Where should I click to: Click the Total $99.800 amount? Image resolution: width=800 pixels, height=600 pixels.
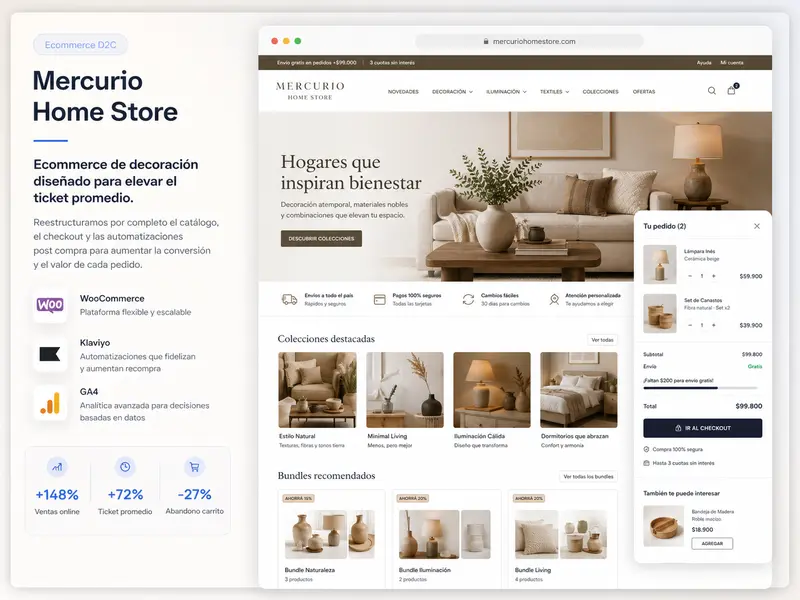[749, 406]
